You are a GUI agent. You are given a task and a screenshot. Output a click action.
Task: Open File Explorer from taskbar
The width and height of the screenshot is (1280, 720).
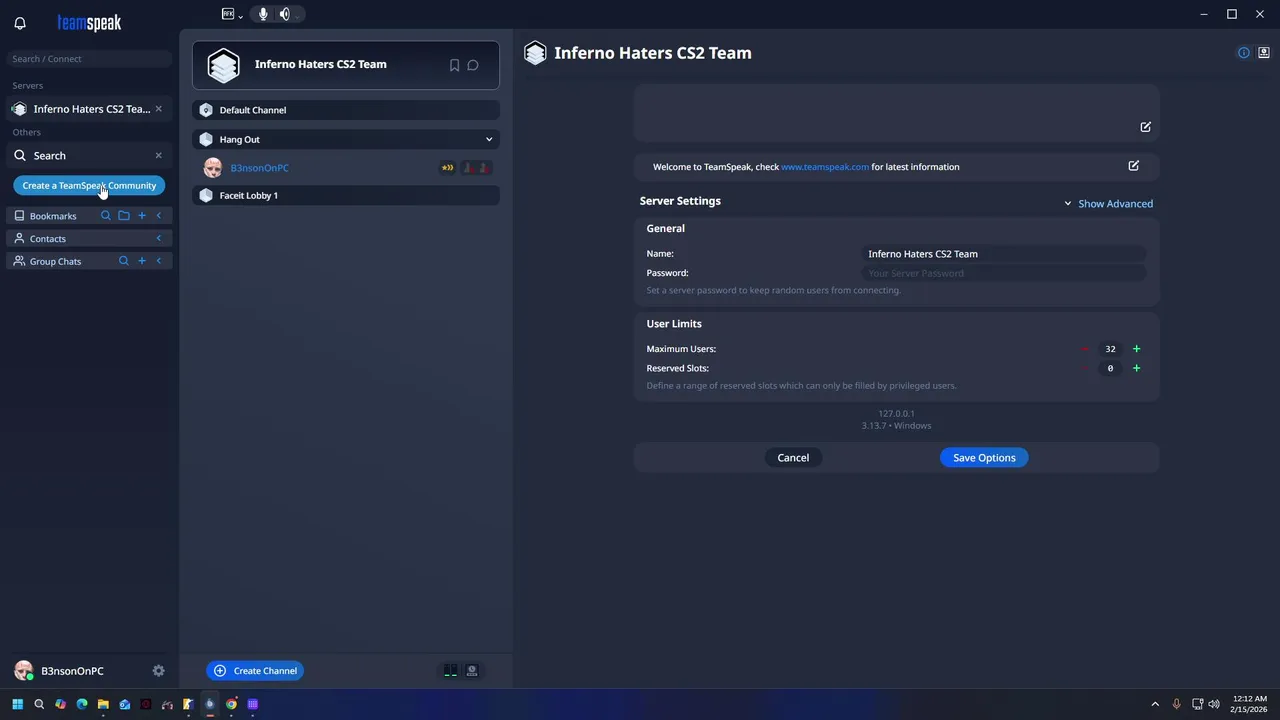pyautogui.click(x=103, y=704)
